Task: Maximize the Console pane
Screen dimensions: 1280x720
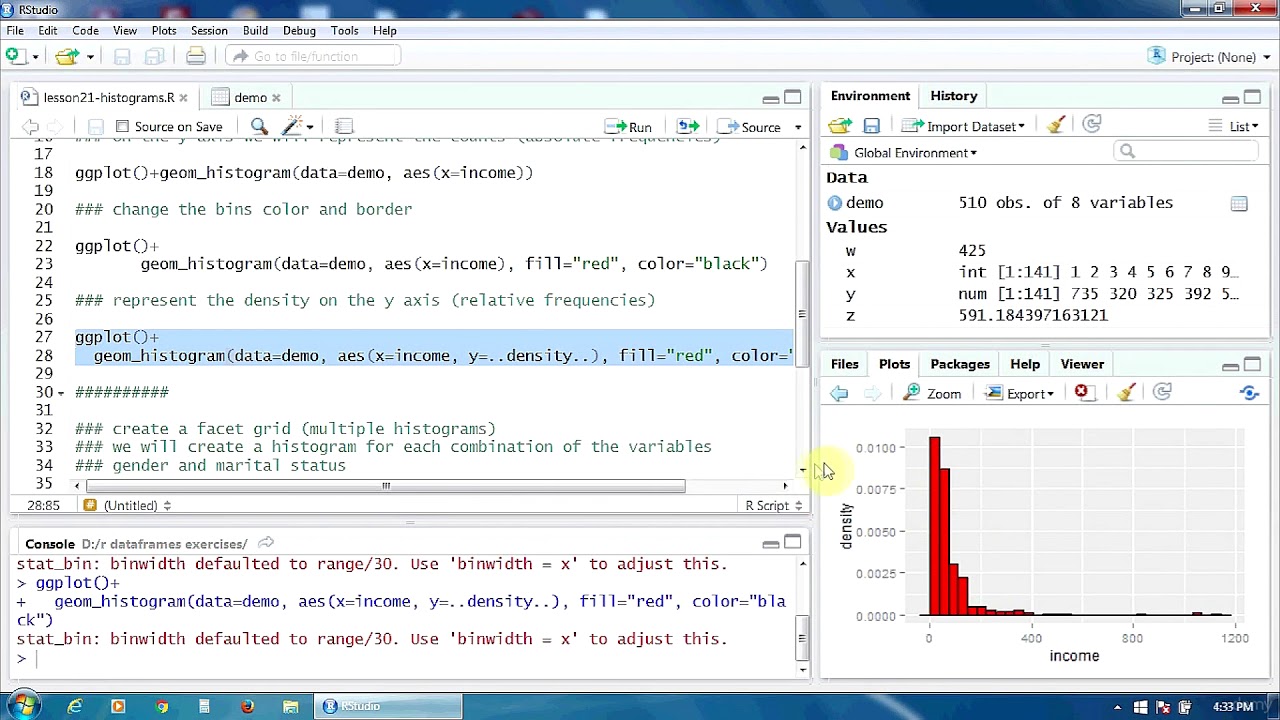Action: 793,543
